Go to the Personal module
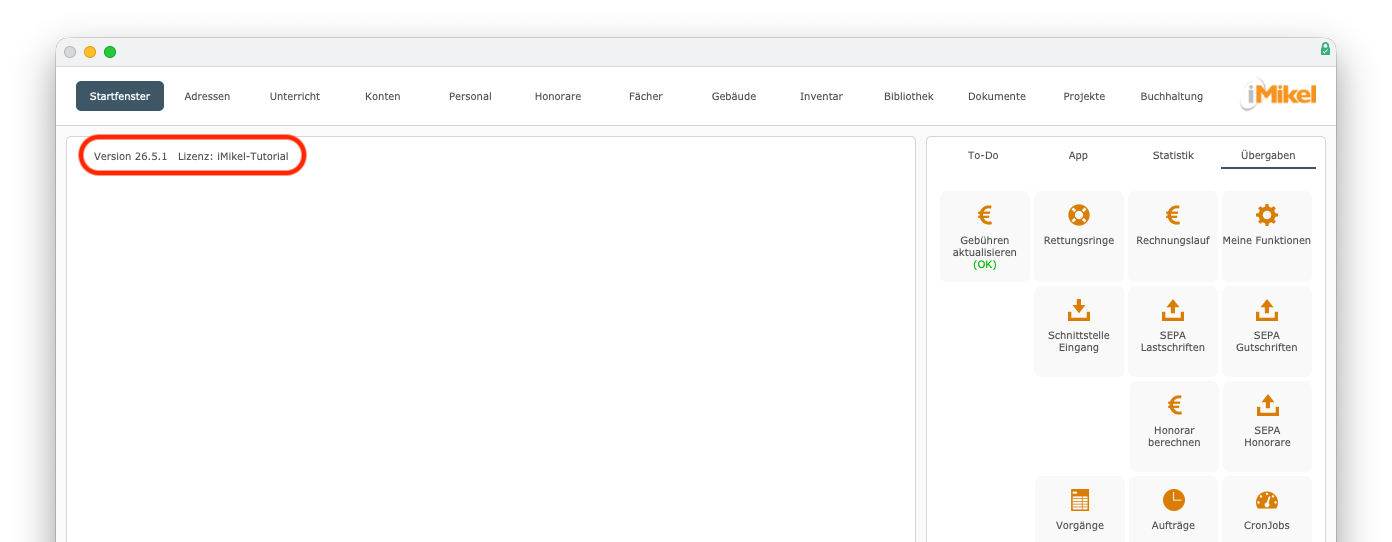Screen dimensions: 1392x542 470,96
